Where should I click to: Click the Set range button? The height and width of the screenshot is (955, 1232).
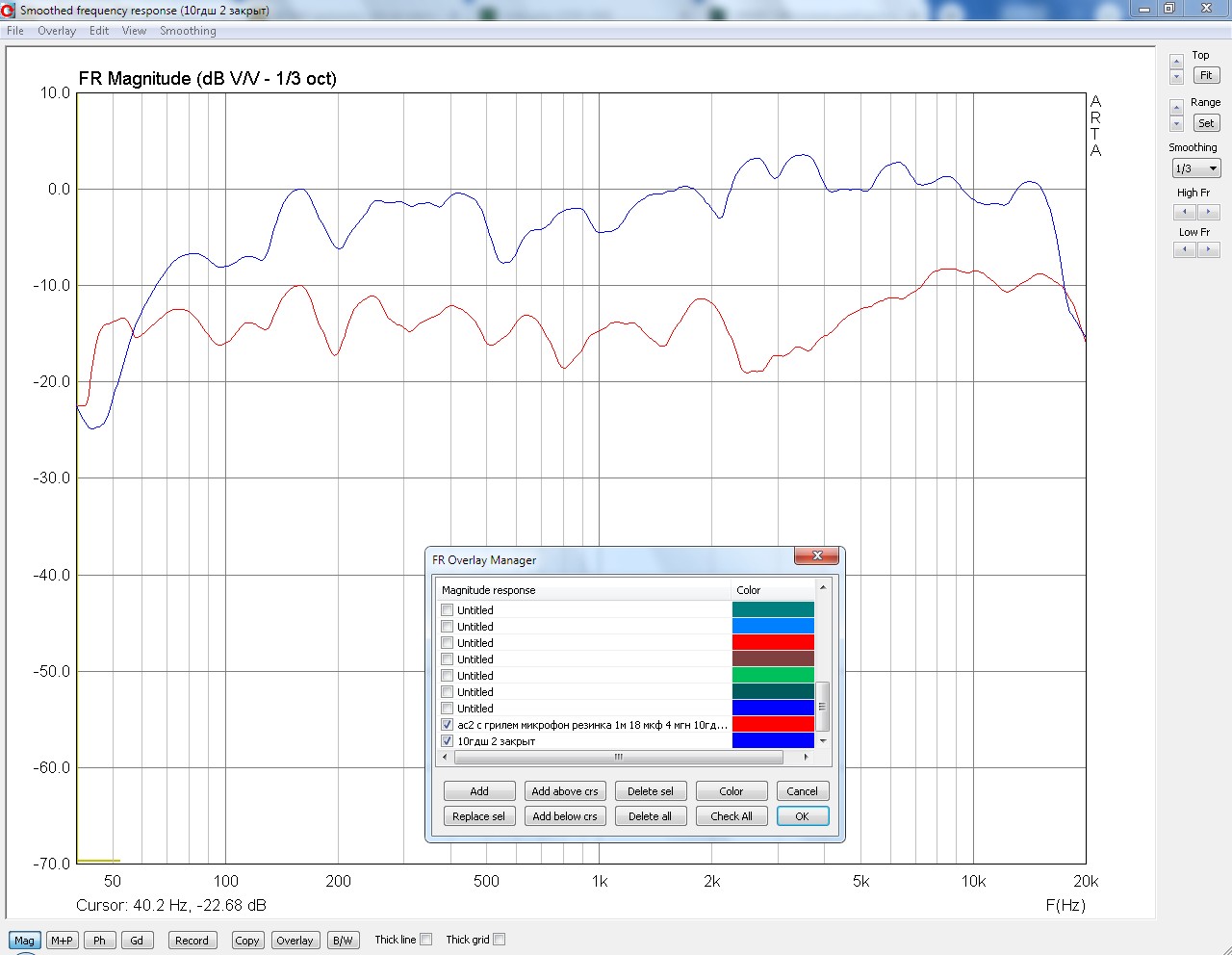point(1206,123)
